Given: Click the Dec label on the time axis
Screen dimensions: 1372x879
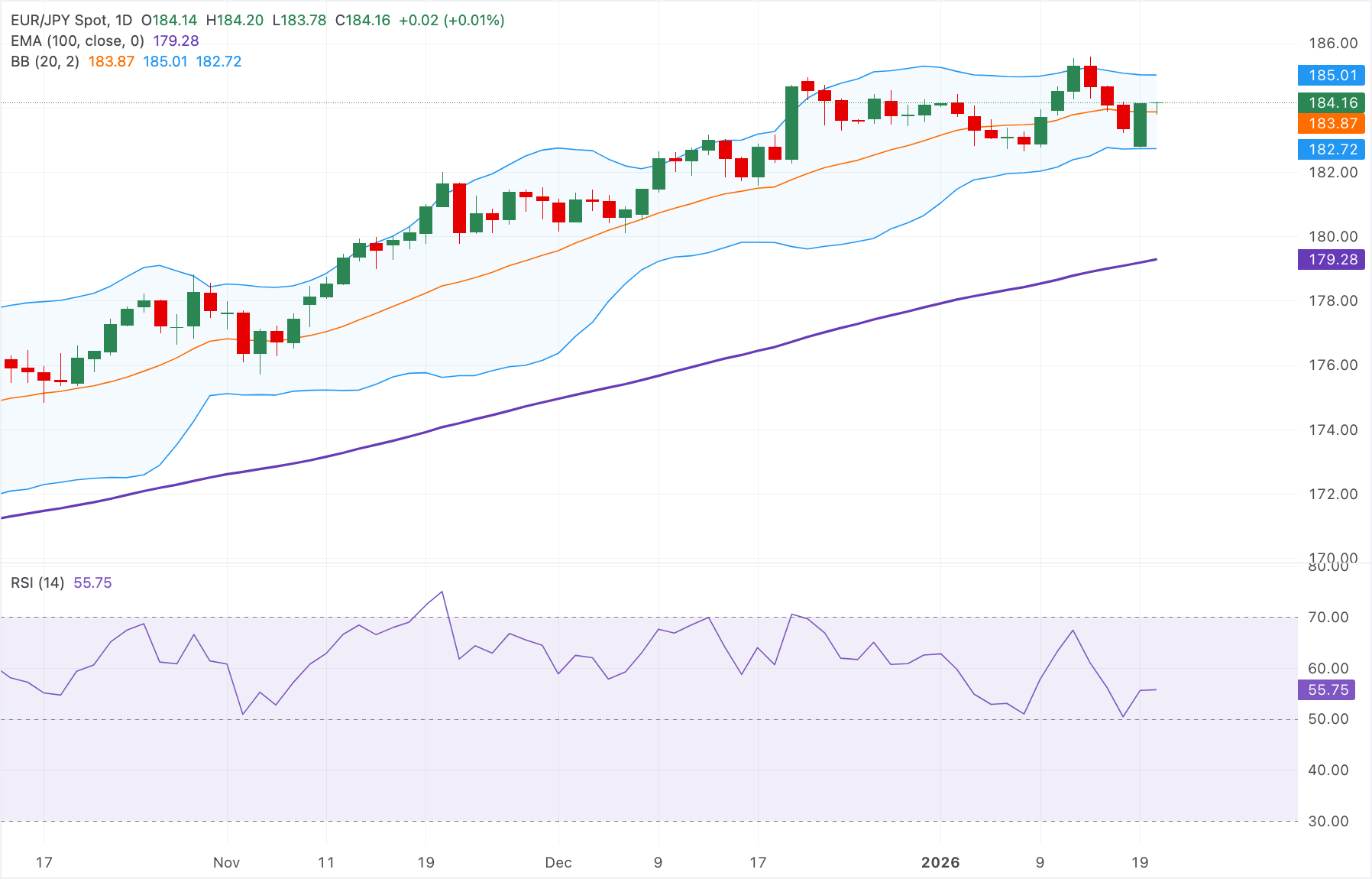Looking at the screenshot, I should click(x=560, y=862).
